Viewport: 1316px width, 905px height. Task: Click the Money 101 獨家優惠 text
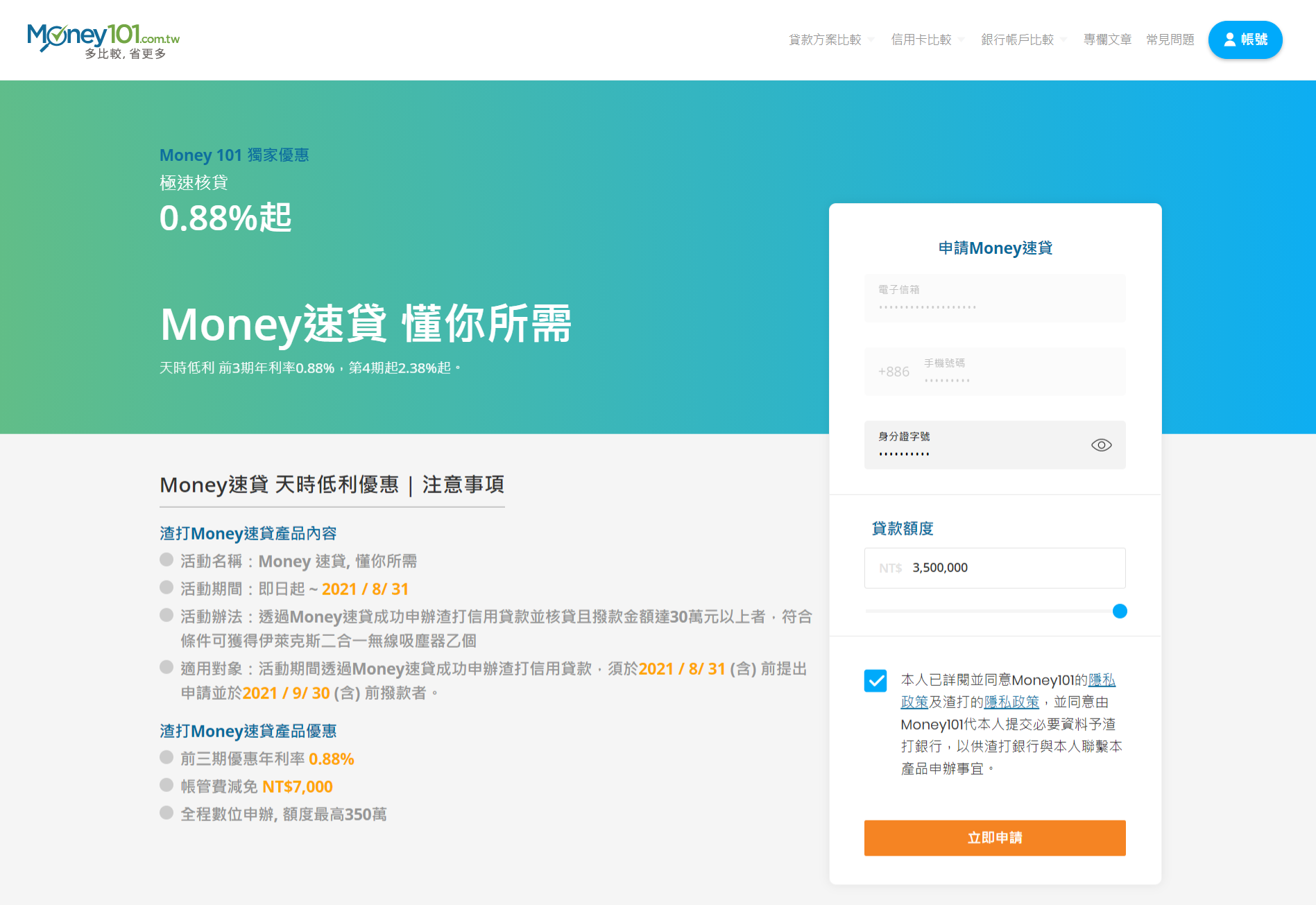(x=234, y=155)
